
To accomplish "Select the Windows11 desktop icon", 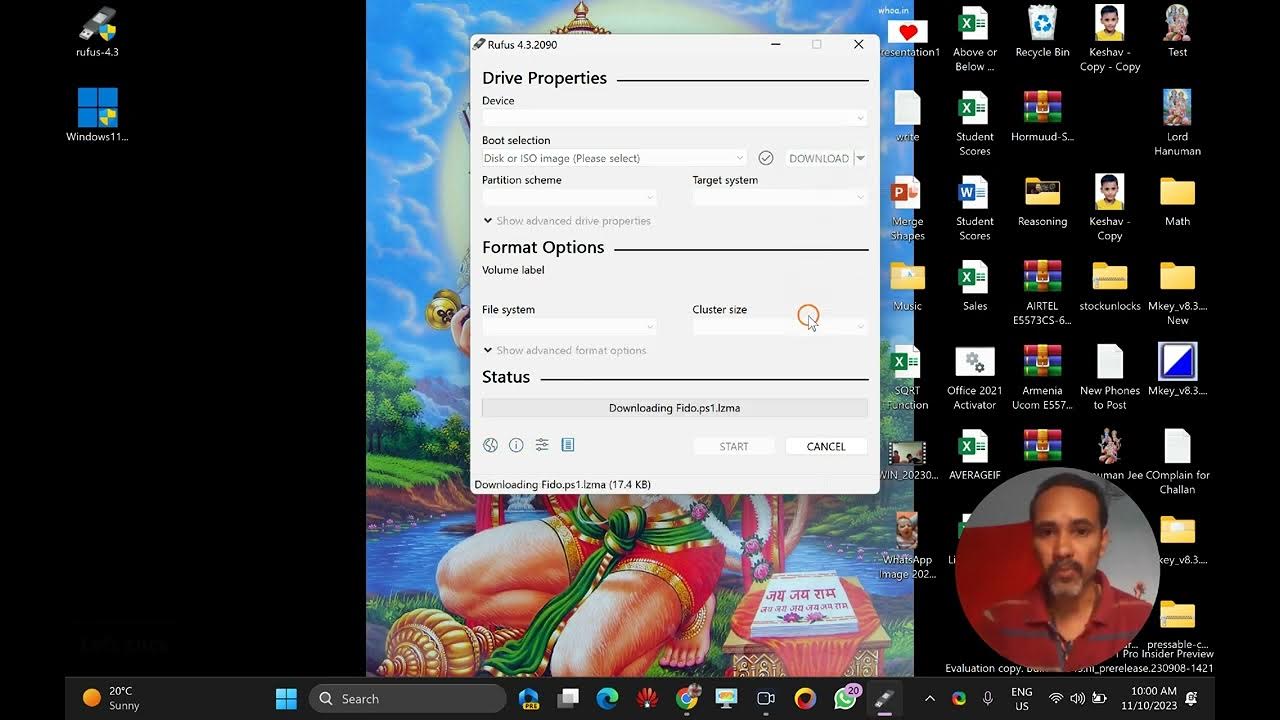I will [x=97, y=115].
